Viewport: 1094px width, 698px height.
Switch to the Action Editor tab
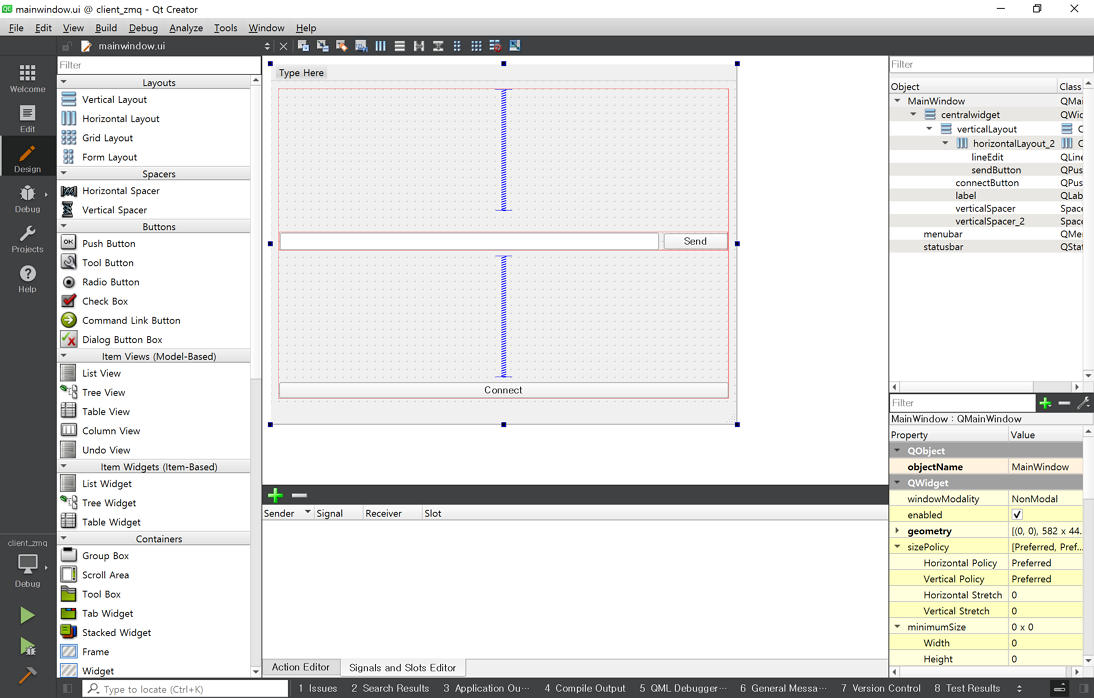300,667
